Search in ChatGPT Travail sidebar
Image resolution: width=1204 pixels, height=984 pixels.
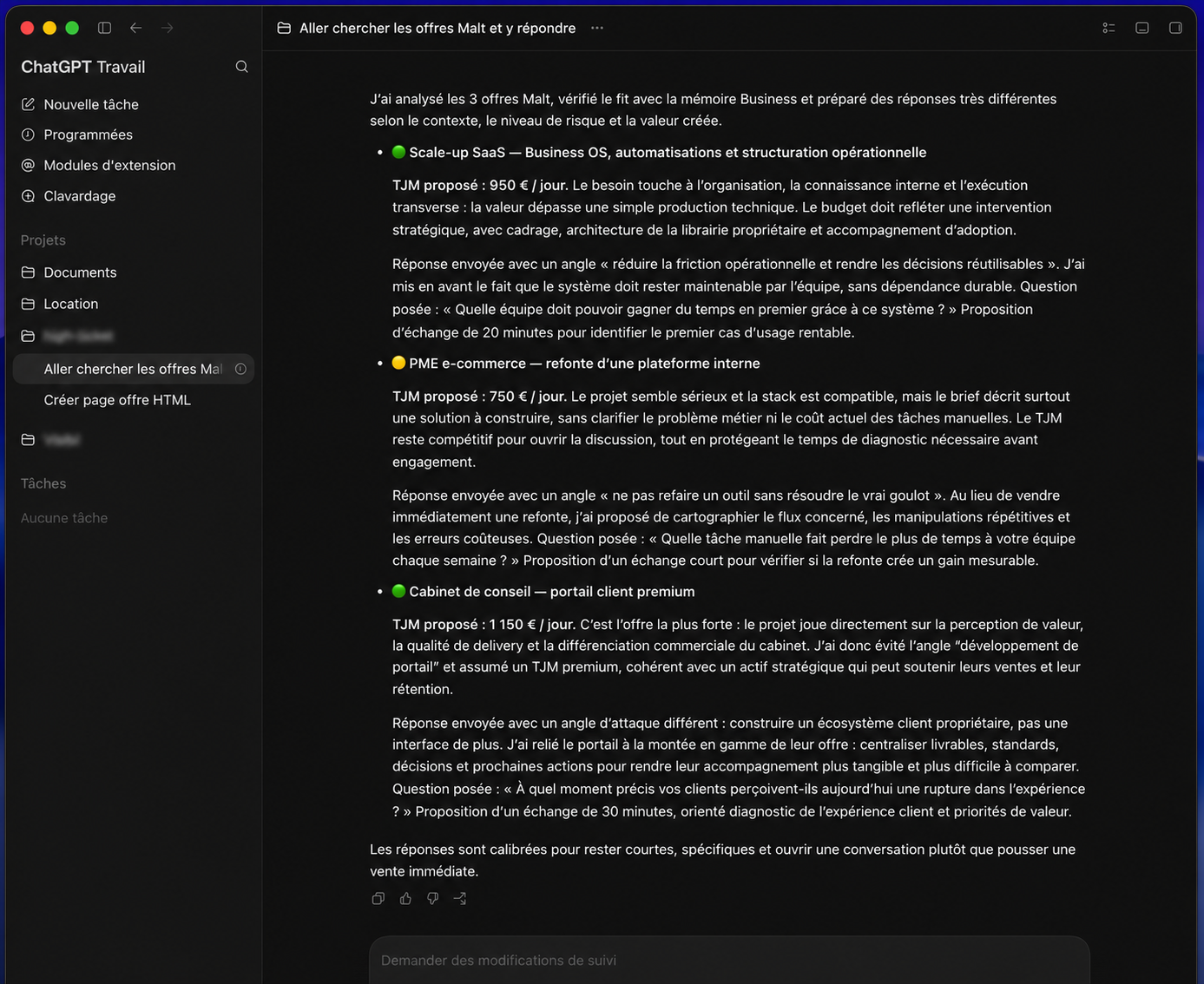click(242, 67)
